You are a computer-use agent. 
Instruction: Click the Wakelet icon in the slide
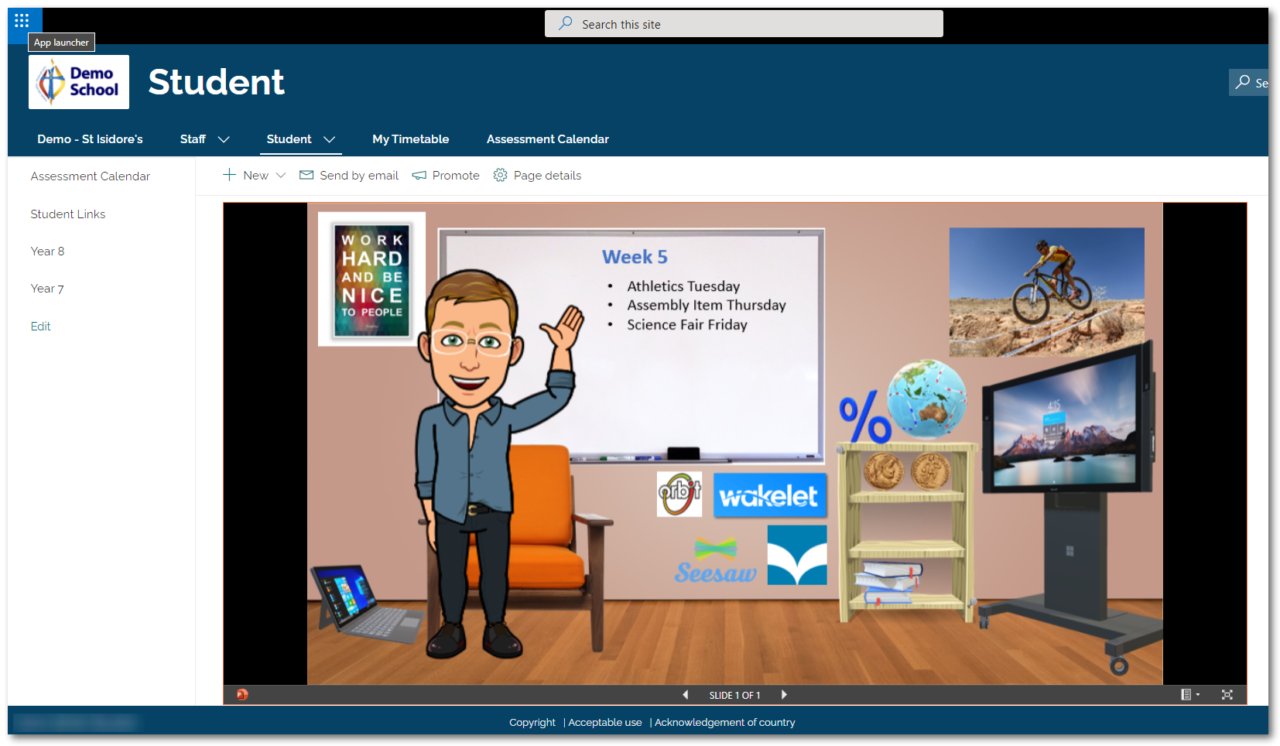(770, 496)
